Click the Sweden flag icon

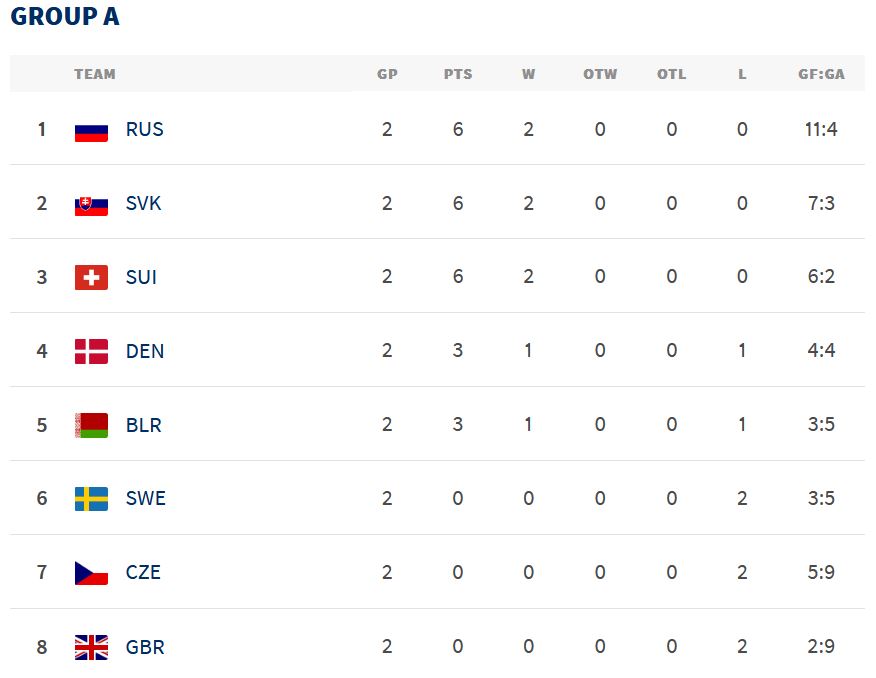(91, 499)
